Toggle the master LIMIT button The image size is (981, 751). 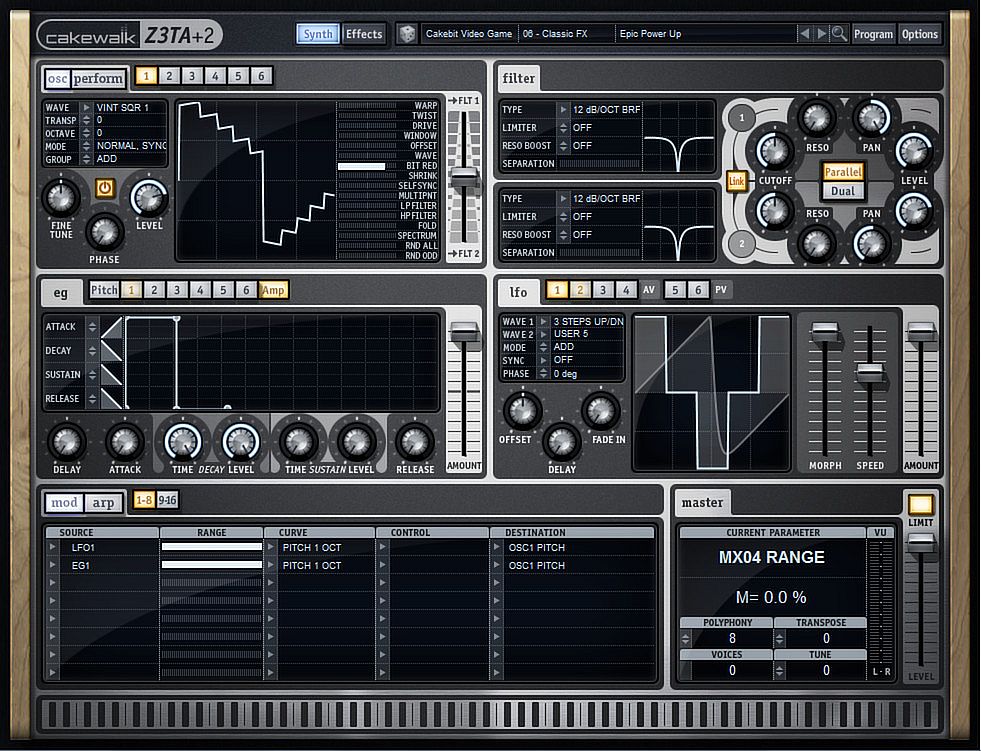(x=920, y=504)
